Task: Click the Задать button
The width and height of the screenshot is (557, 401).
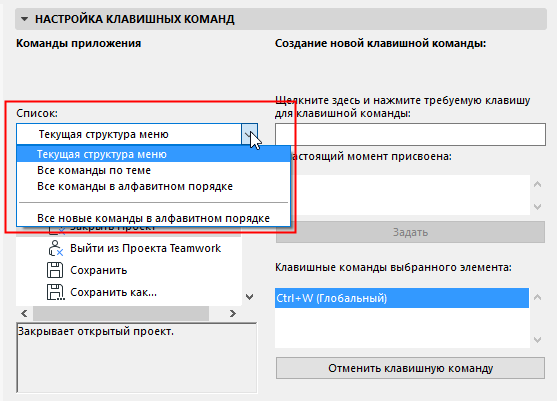Action: pos(410,232)
